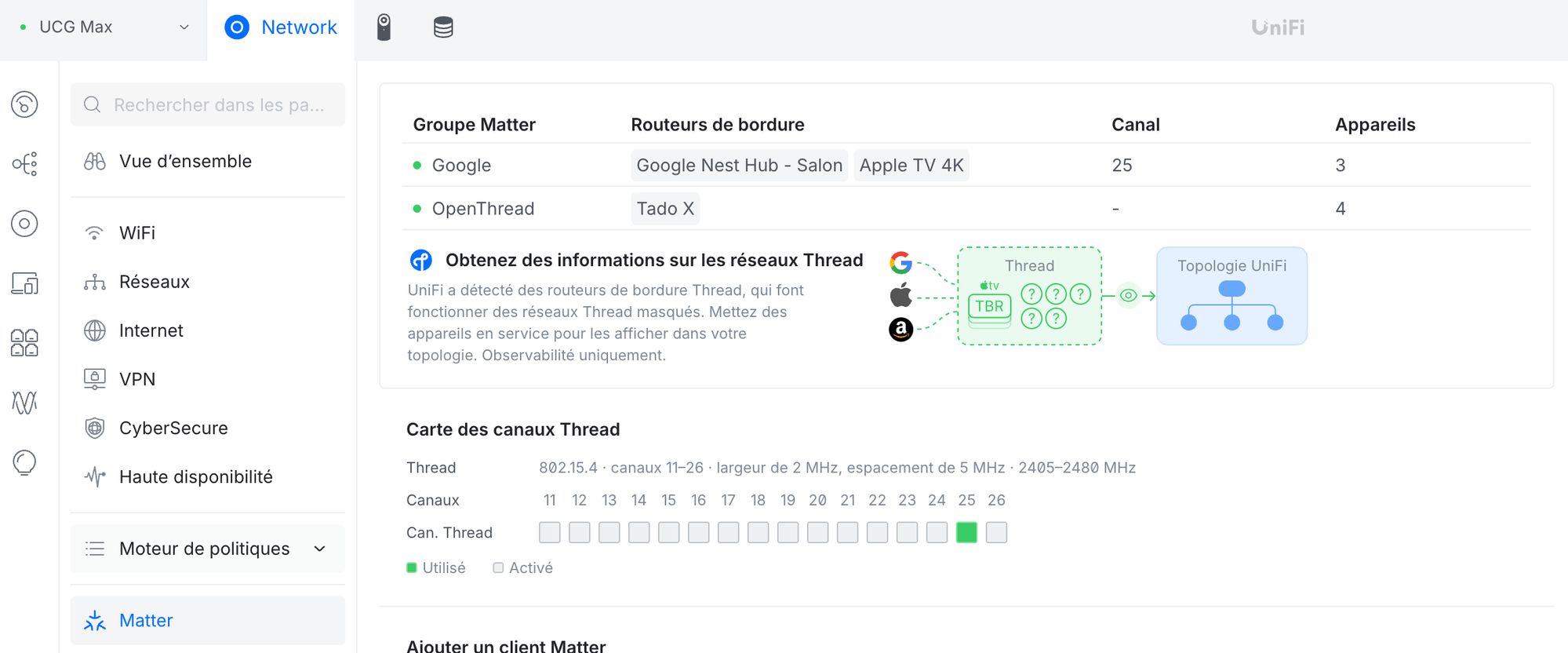Open the UniFi Devices circle icon
The height and width of the screenshot is (653, 1568).
(x=24, y=224)
